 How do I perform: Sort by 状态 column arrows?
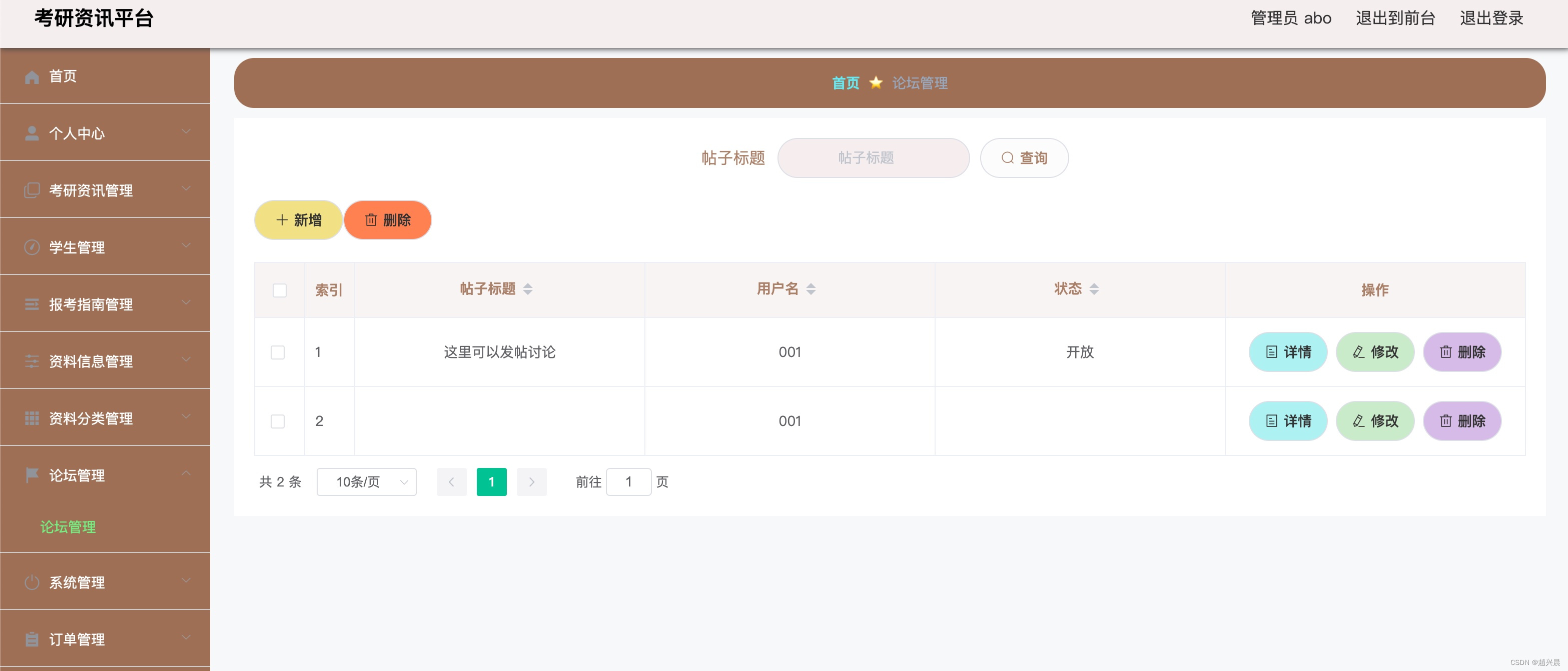pyautogui.click(x=1094, y=289)
